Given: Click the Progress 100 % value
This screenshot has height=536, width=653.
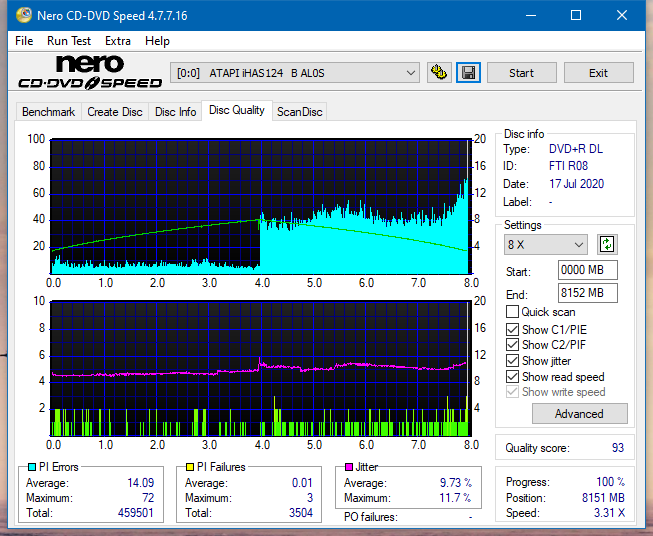Looking at the screenshot, I should point(611,482).
